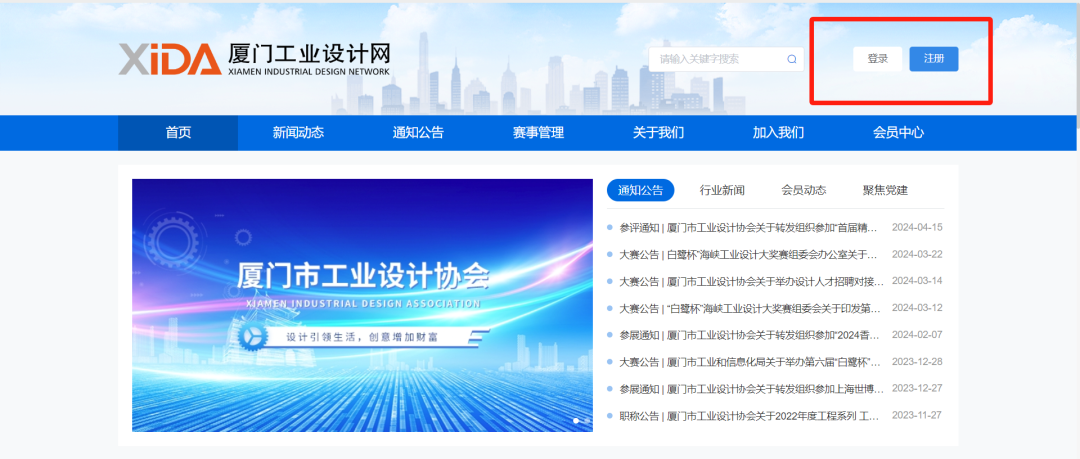Switch to 聚焦党建 tab
Screen dimensions: 1080x459
[885, 190]
